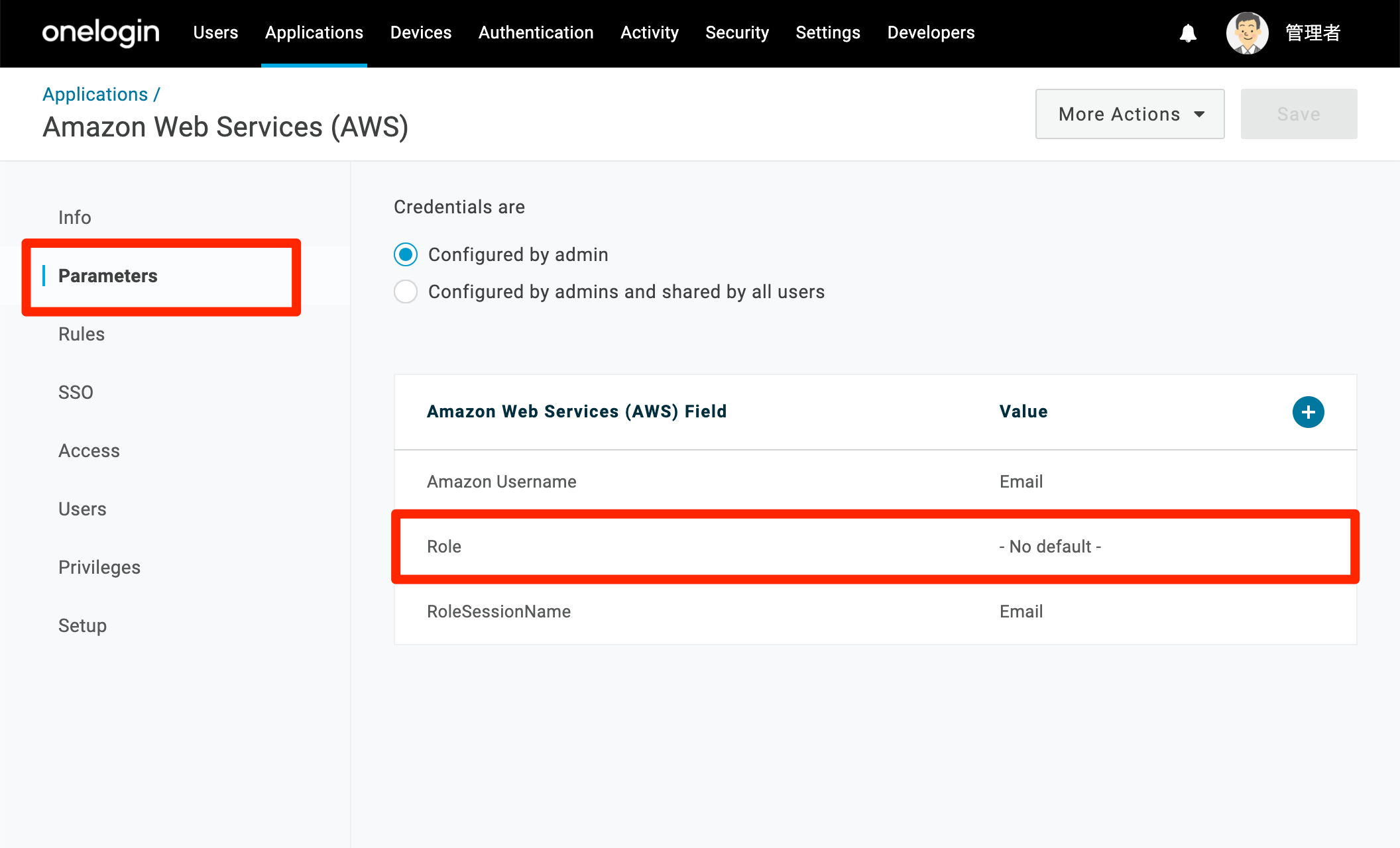The width and height of the screenshot is (1400, 848).
Task: Expand the More Actions dropdown
Action: 1130,114
